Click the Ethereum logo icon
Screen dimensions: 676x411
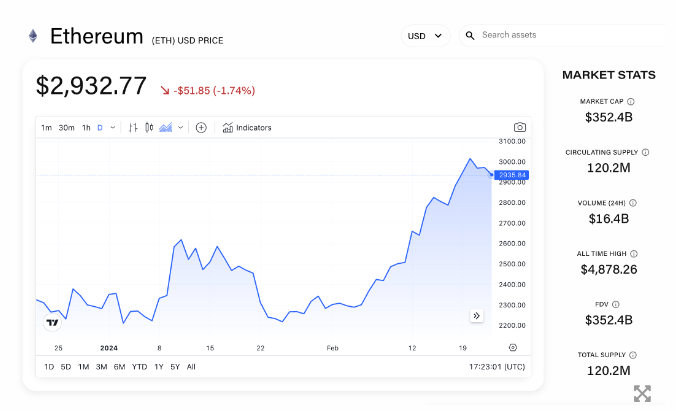[x=33, y=36]
